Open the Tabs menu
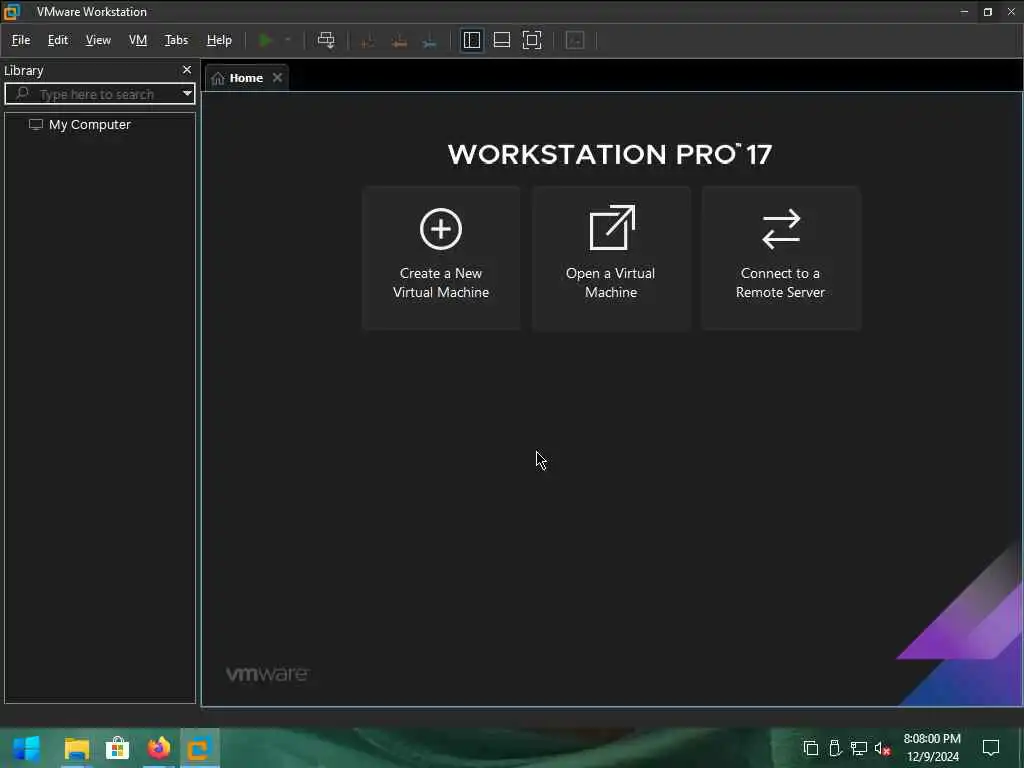The height and width of the screenshot is (768, 1024). tap(176, 40)
